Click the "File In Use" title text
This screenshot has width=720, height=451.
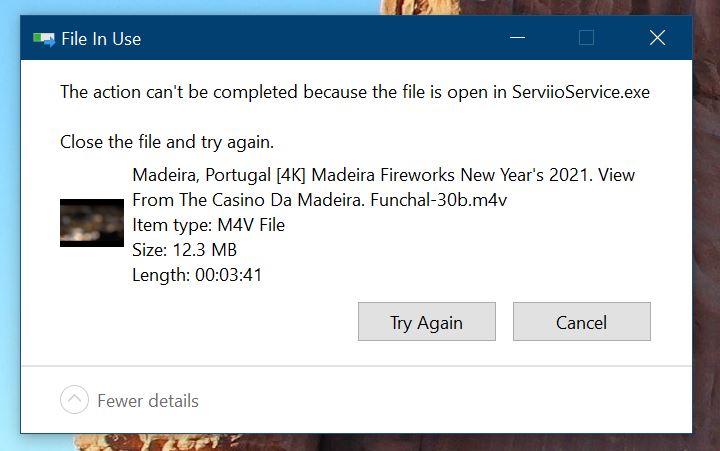101,39
